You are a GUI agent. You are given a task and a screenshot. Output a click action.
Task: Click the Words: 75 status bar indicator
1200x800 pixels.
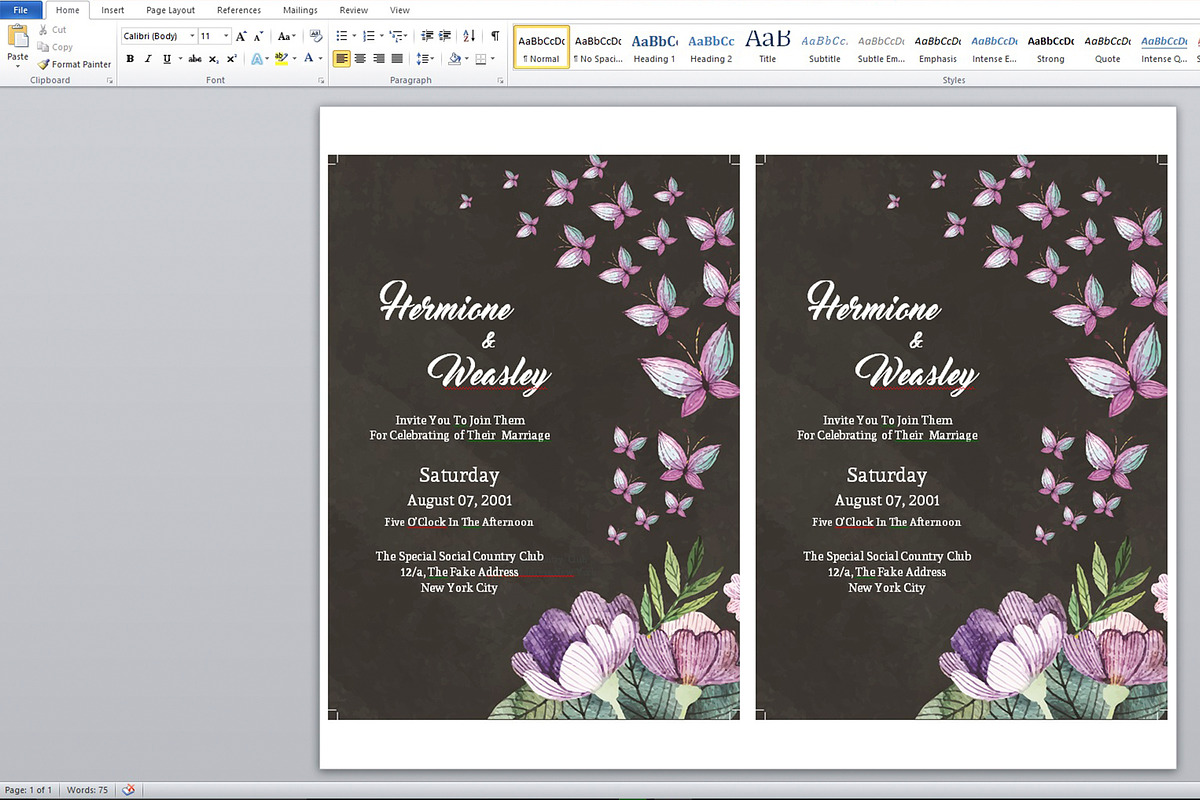[x=87, y=790]
